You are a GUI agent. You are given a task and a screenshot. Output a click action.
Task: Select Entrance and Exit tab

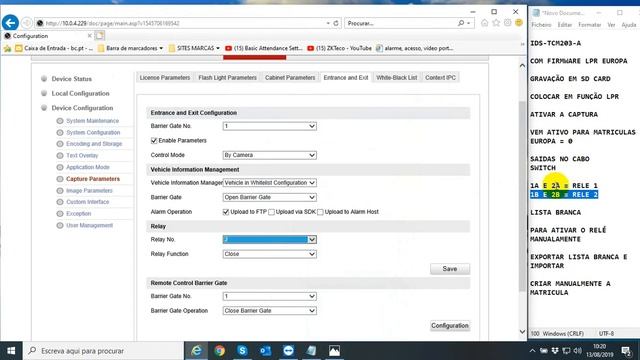pyautogui.click(x=346, y=78)
